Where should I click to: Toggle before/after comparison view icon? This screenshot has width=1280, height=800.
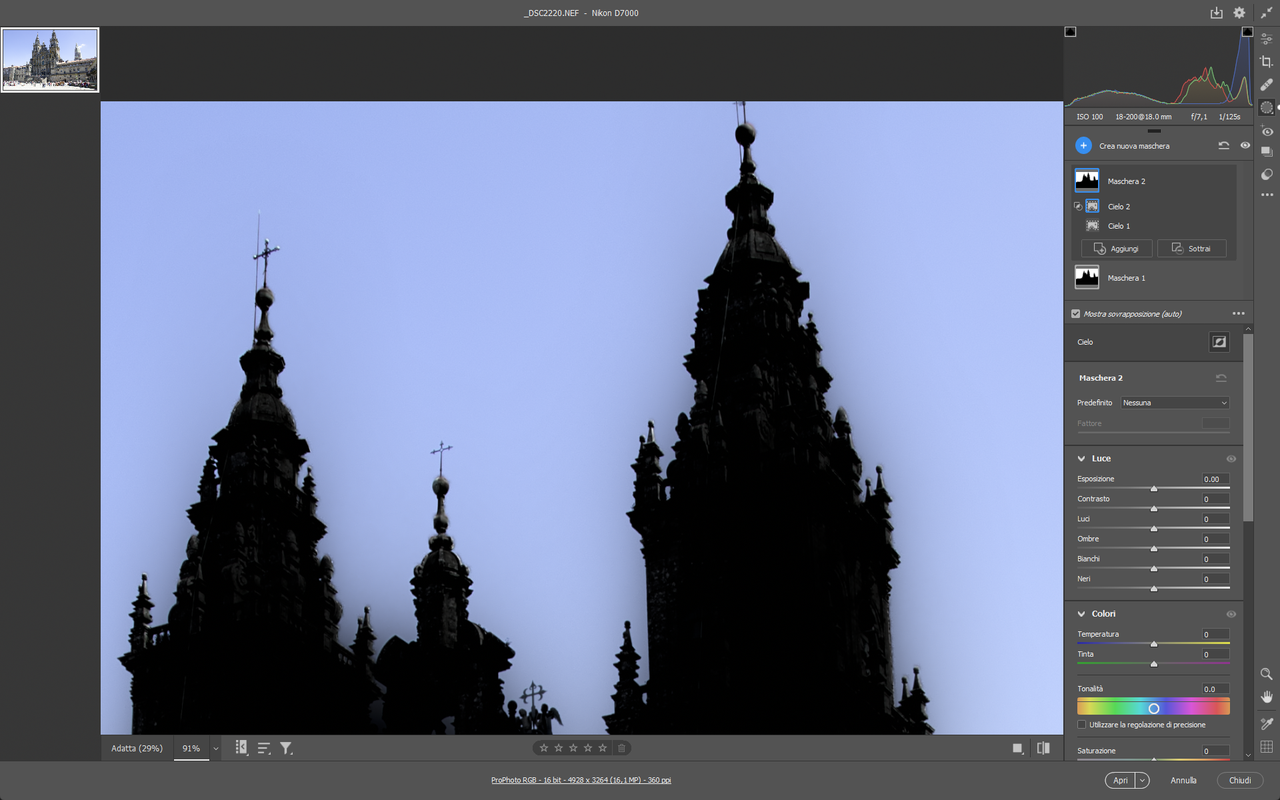point(1043,748)
